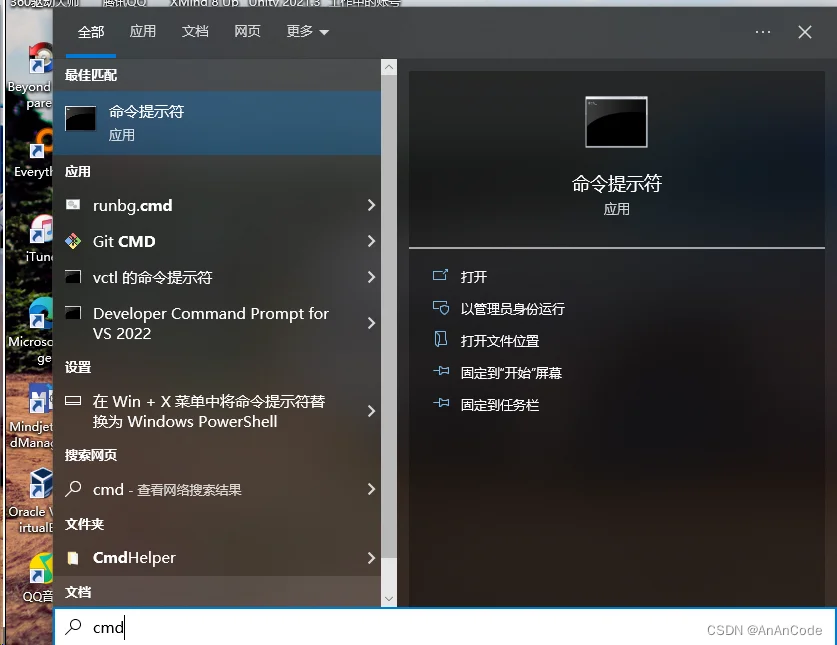Click the large Command Prompt preview icon
Viewport: 837px width, 645px height.
coord(616,122)
